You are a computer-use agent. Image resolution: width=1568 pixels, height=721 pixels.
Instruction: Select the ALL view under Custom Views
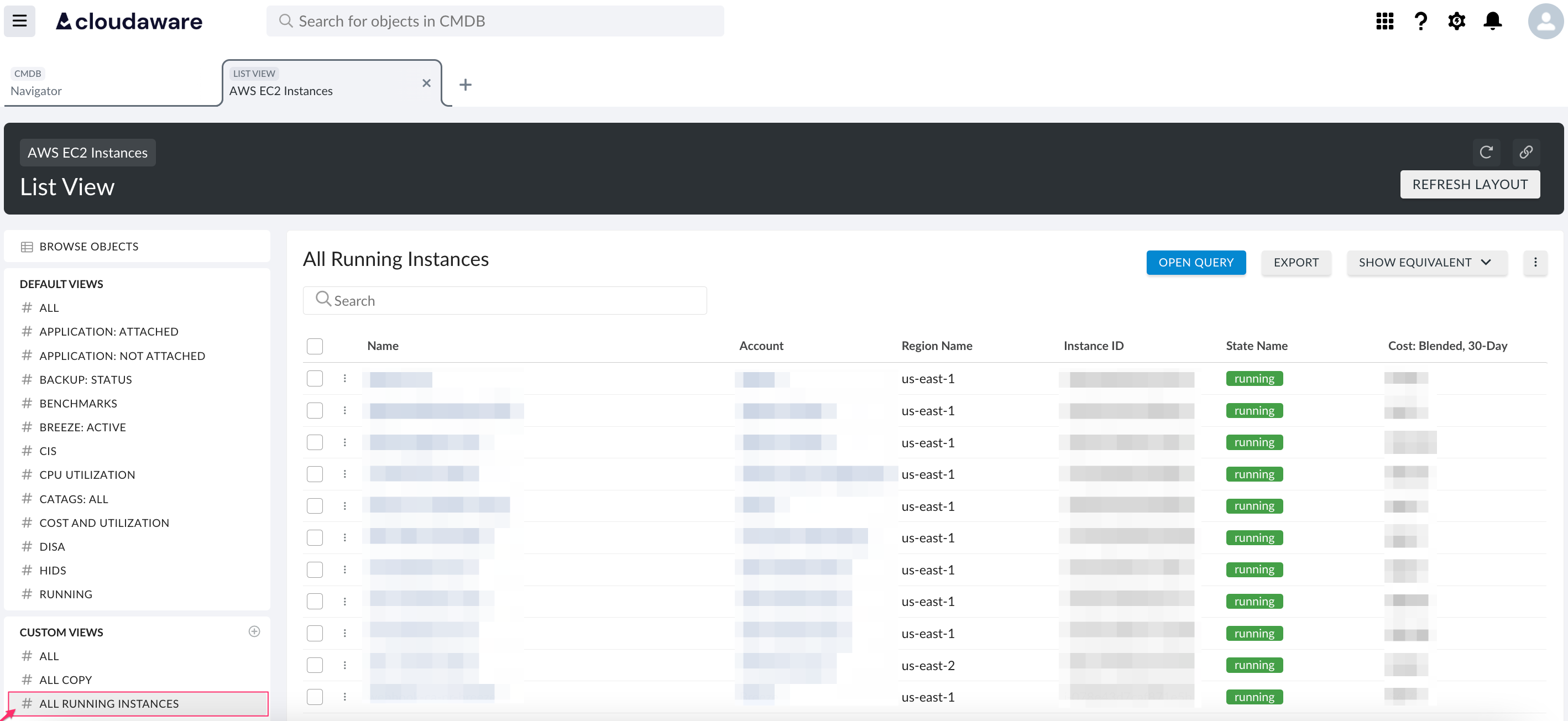point(49,656)
